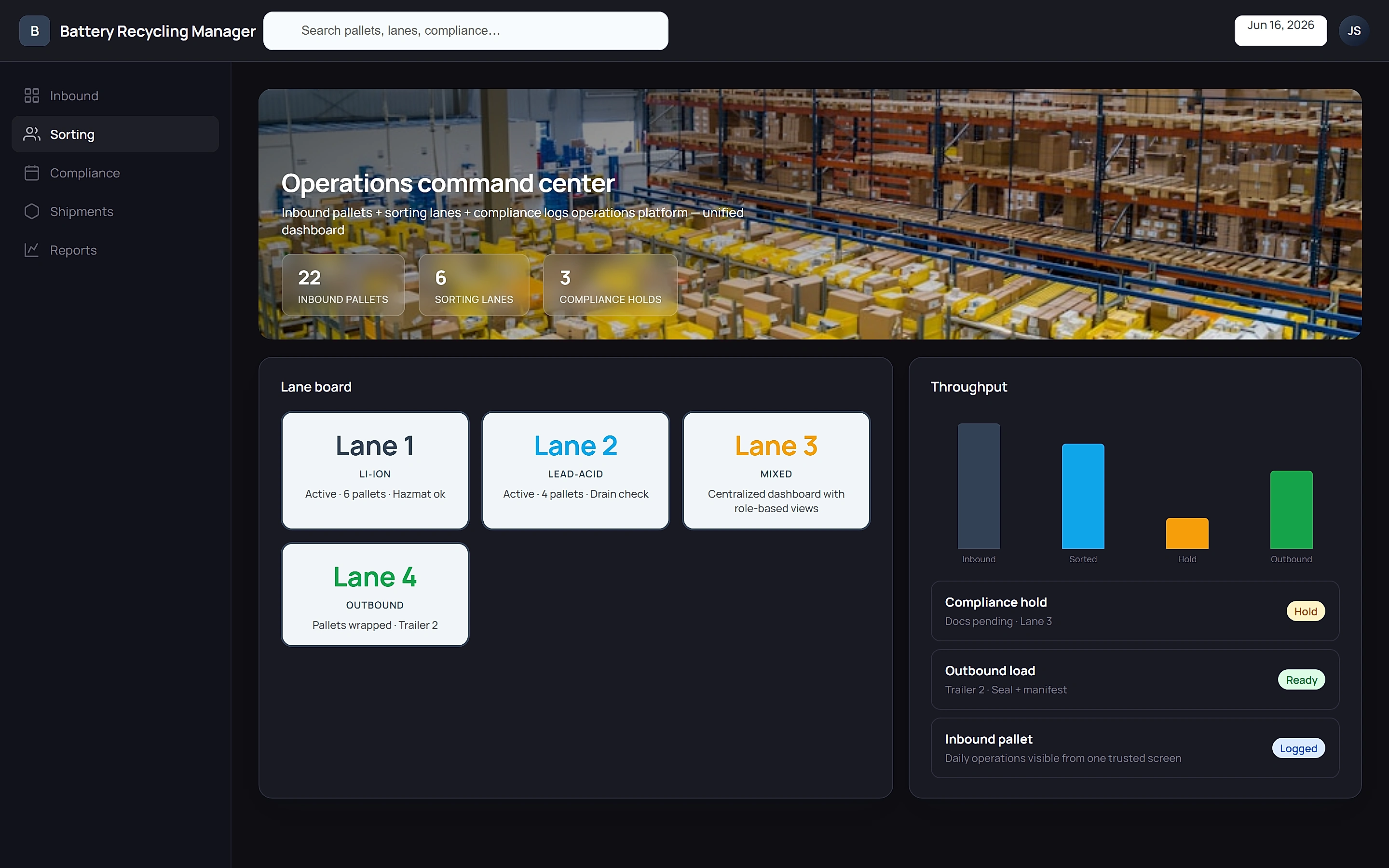
Task: Click 'Active · 4 pallets · Drain check' text
Action: coord(576,494)
